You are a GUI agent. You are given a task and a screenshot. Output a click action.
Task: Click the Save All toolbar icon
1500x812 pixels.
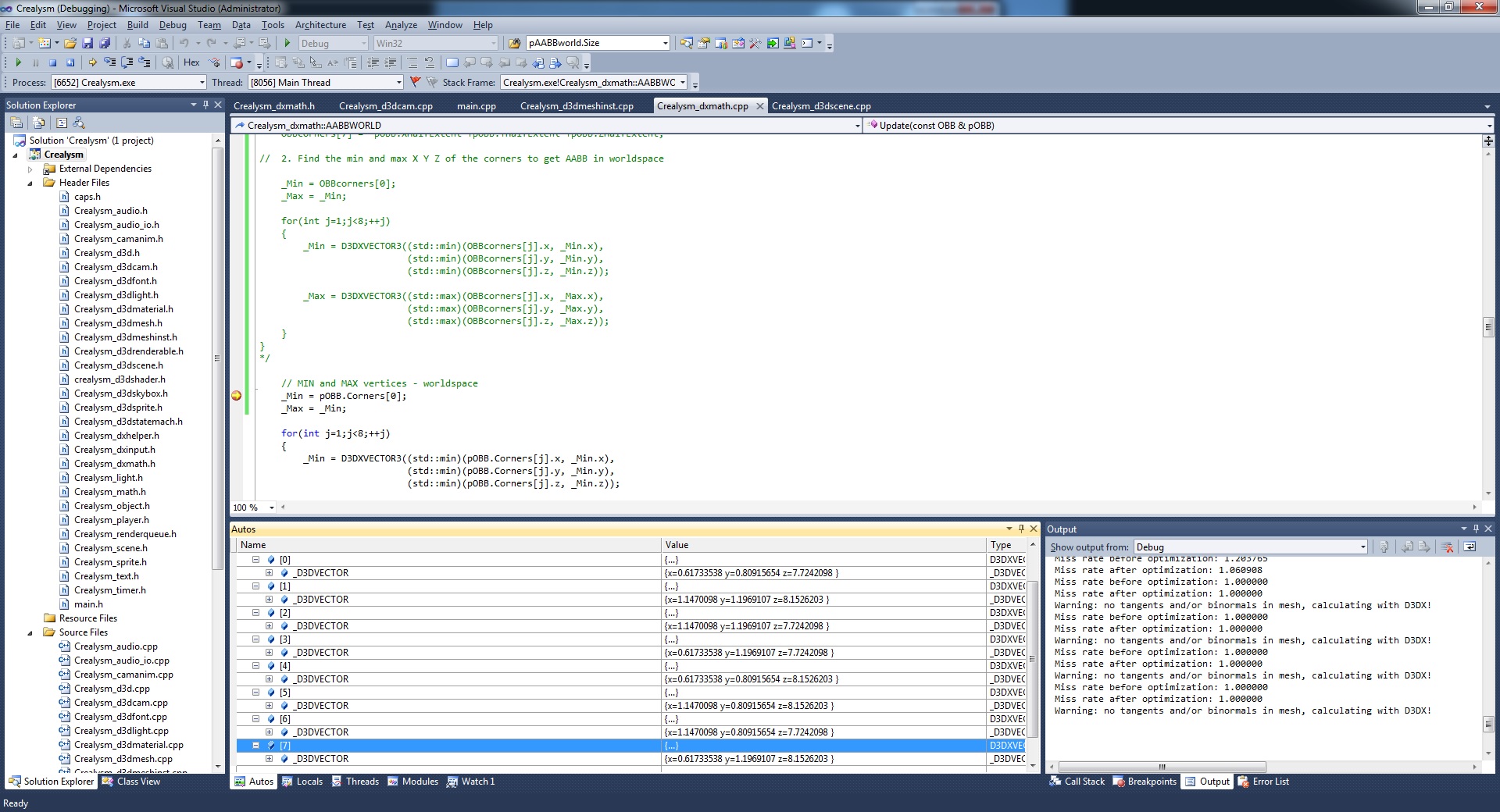pyautogui.click(x=104, y=44)
